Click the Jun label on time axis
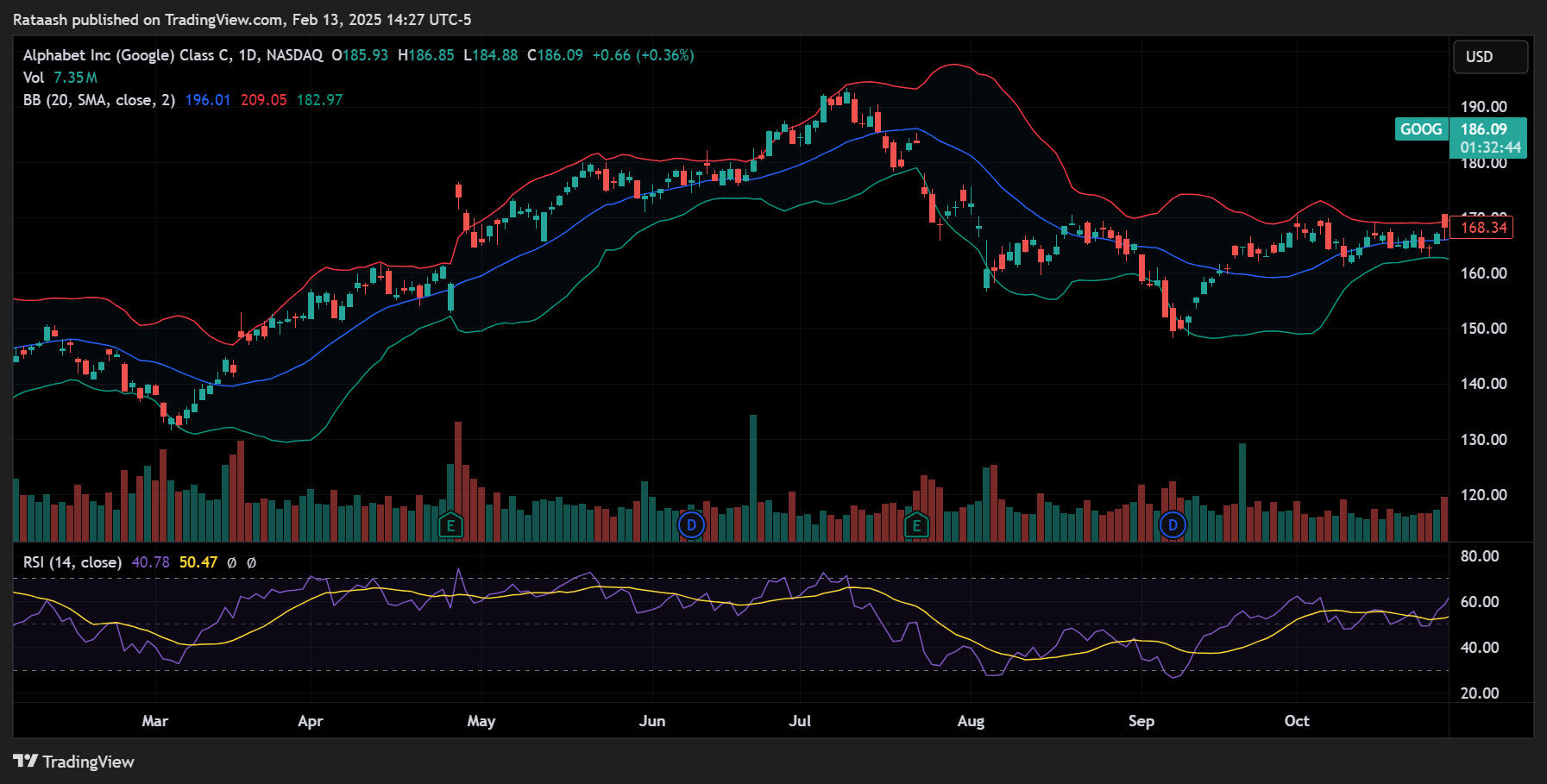1547x784 pixels. 652,721
